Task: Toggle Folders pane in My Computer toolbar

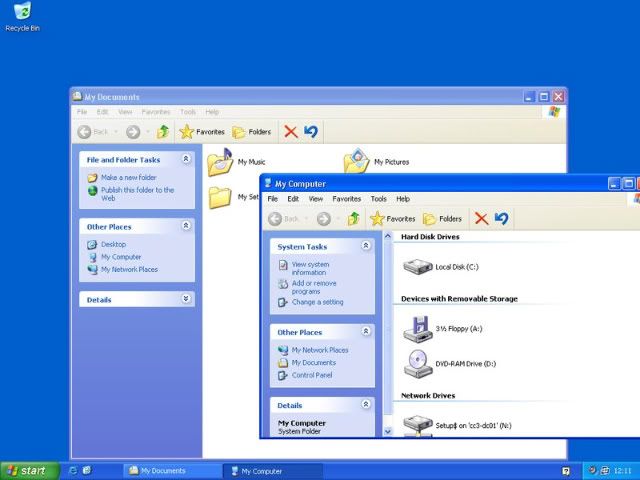Action: tap(442, 219)
